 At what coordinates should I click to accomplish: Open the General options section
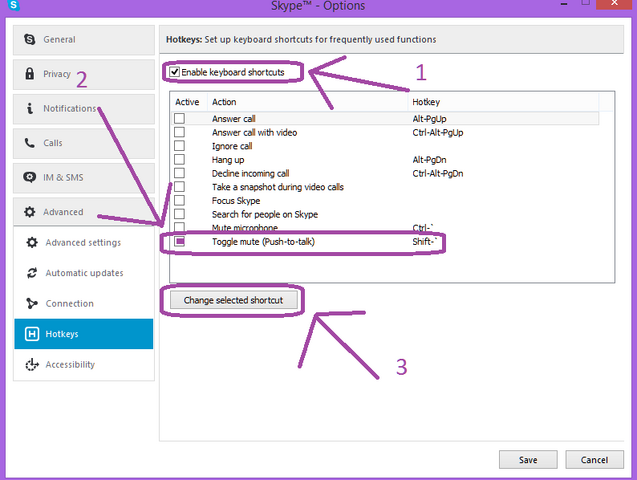point(84,40)
